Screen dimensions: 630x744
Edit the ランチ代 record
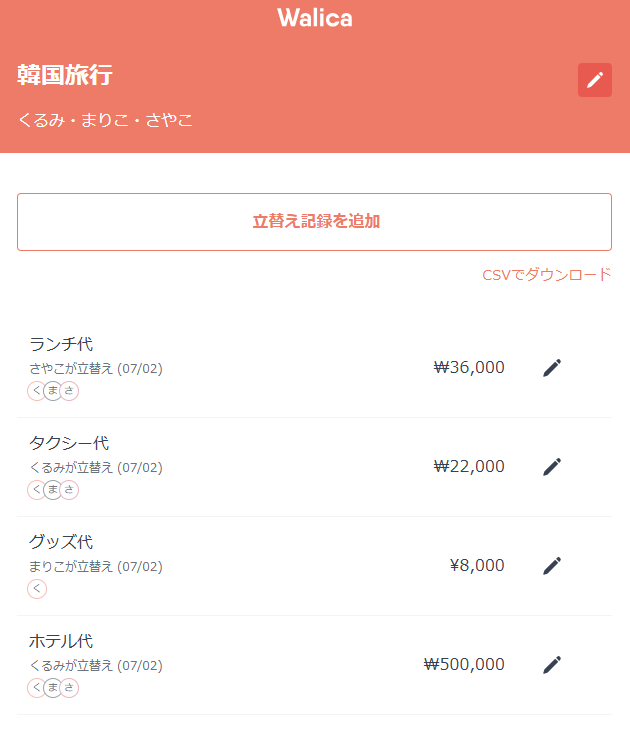(552, 368)
